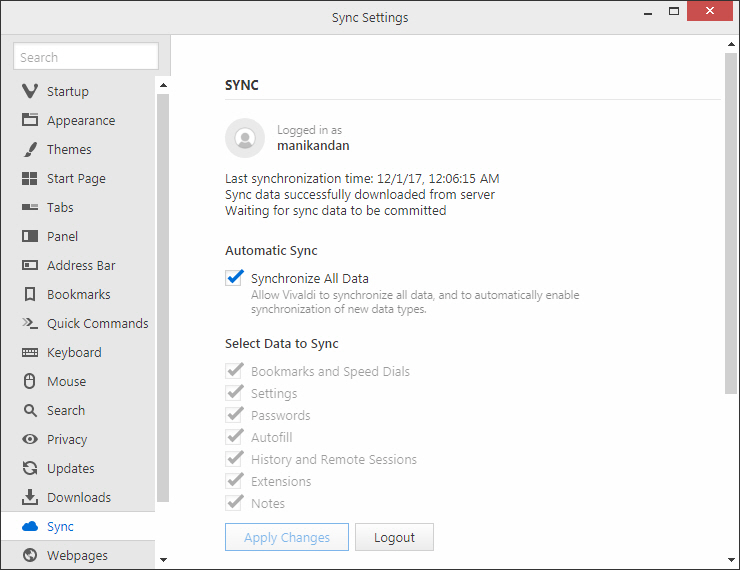Click main panel scrollbar down arrow
Screen dimensions: 740x570
pos(731,560)
